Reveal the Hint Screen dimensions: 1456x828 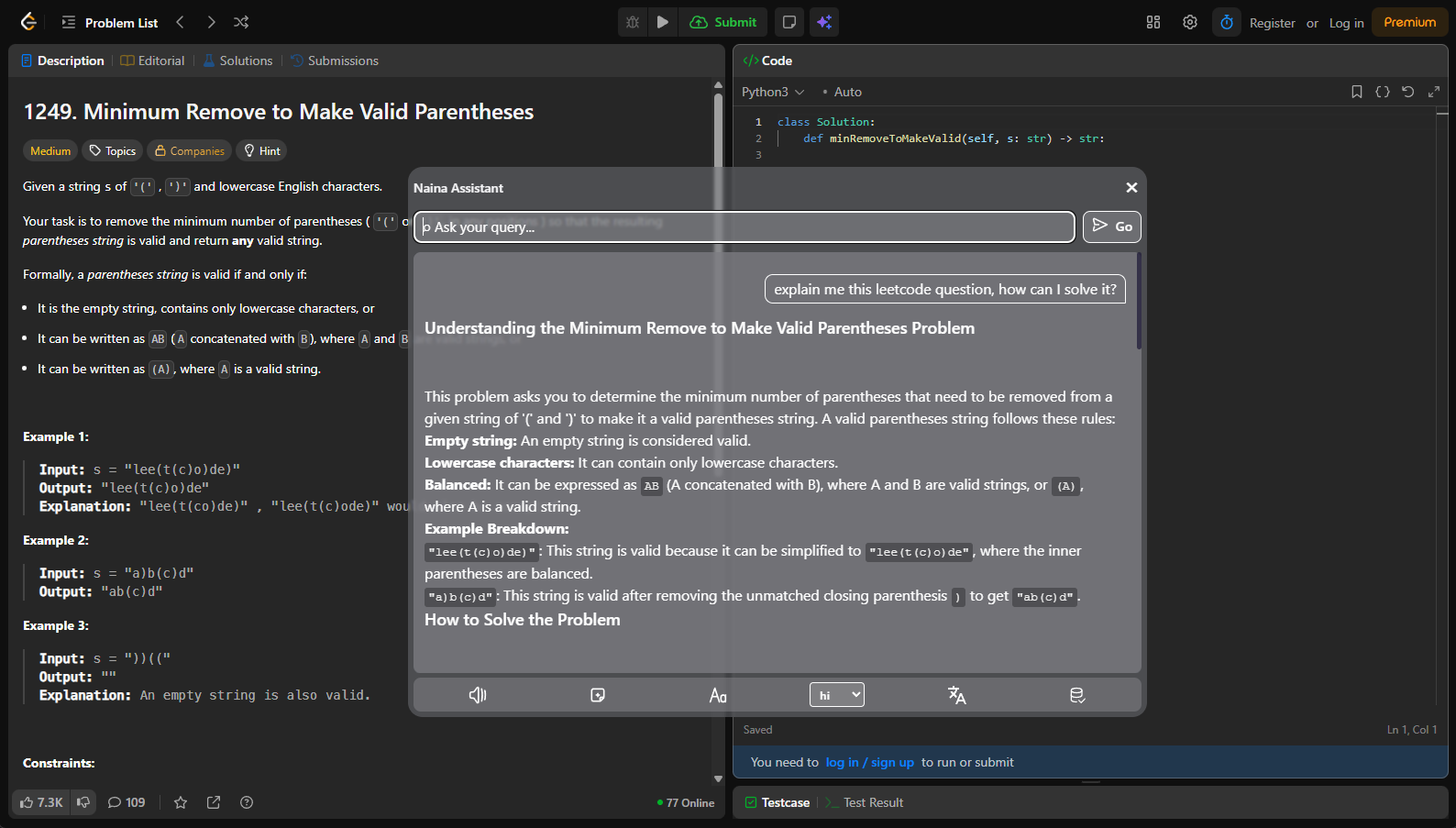[261, 150]
